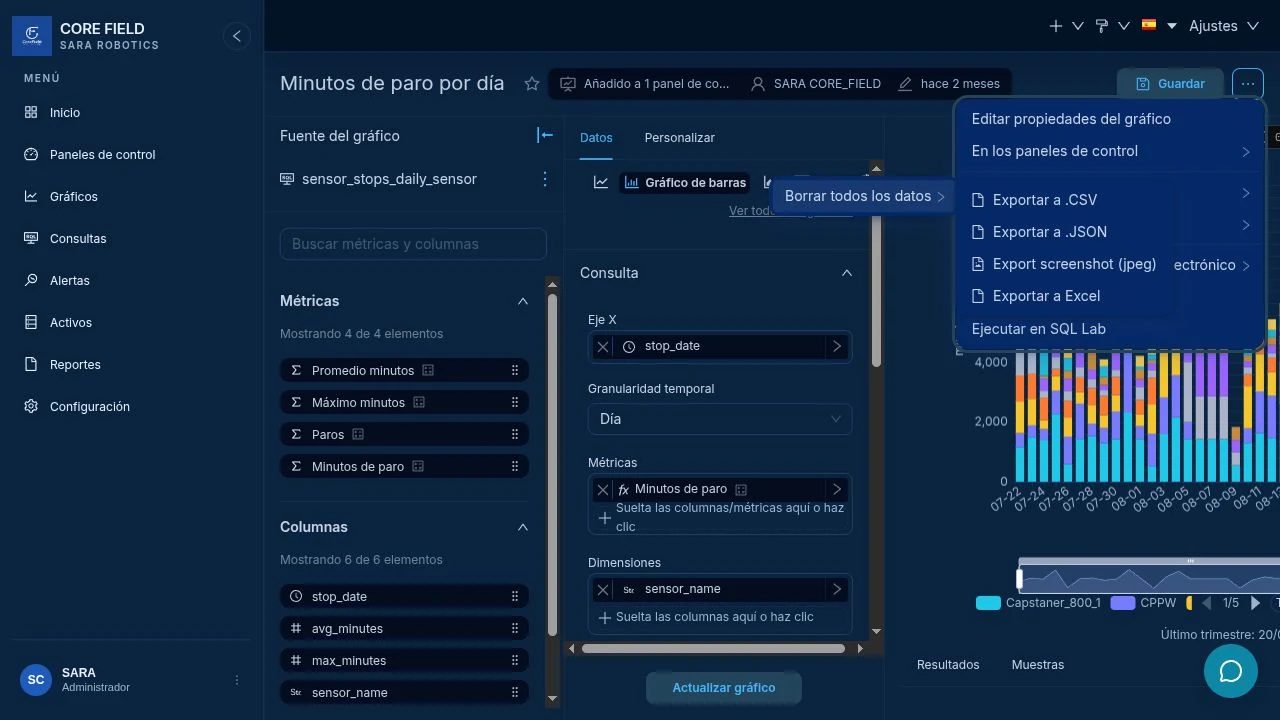This screenshot has width=1280, height=720.
Task: Focus the 'Buscar métricas y columnas' search field
Action: pyautogui.click(x=413, y=244)
